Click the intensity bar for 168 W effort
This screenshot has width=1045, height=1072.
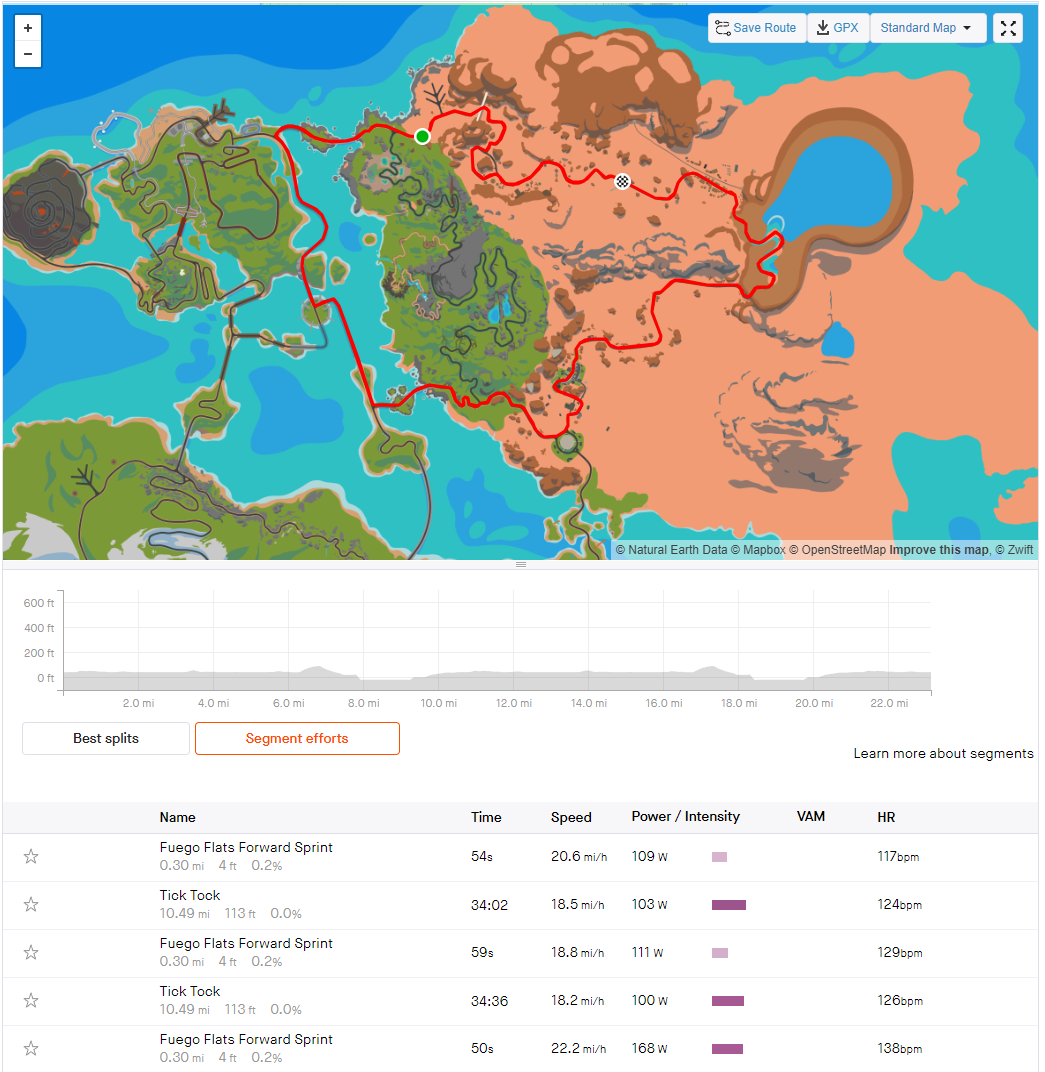[x=727, y=1049]
